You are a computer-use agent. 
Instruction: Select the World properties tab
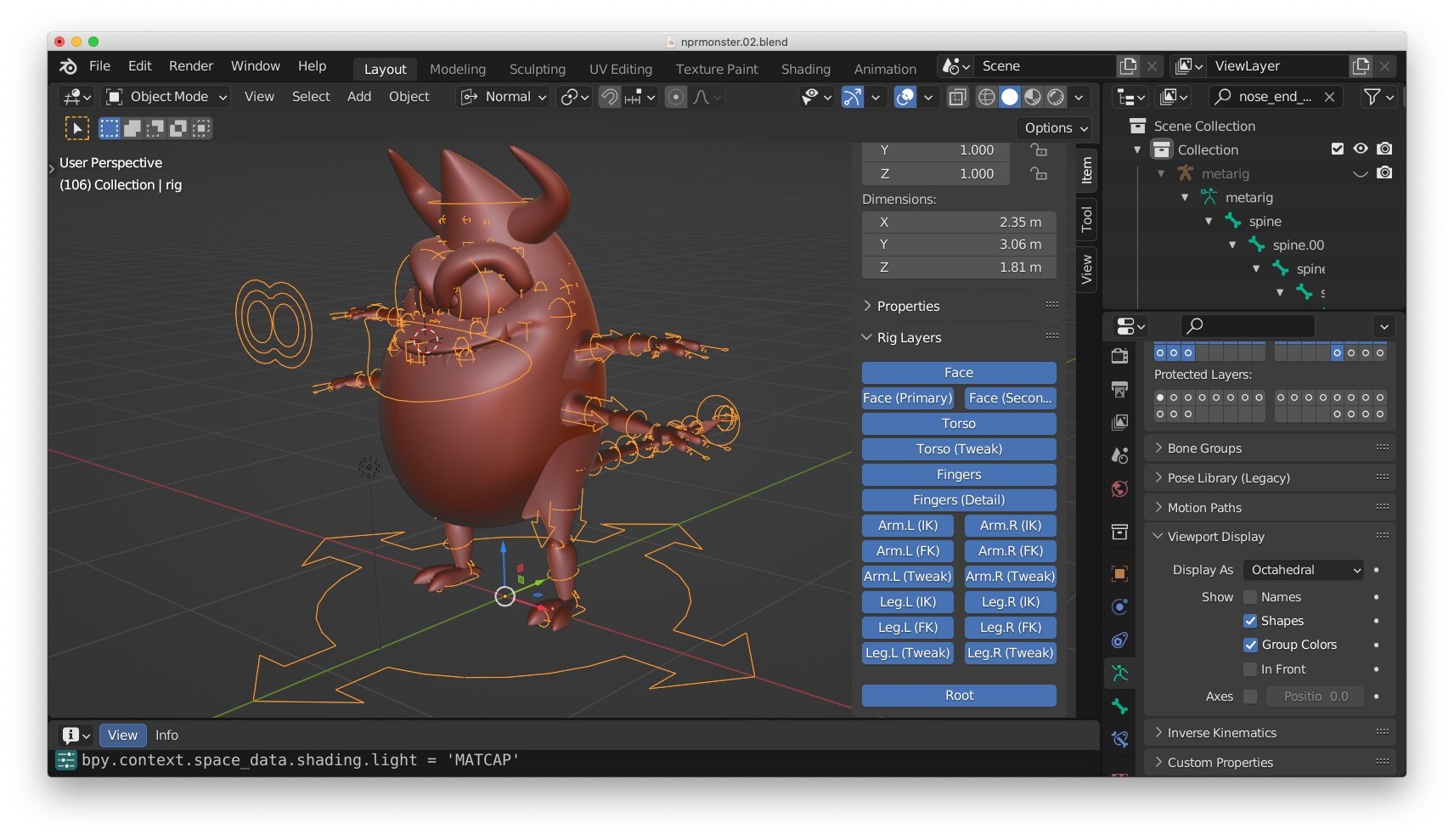tap(1119, 489)
